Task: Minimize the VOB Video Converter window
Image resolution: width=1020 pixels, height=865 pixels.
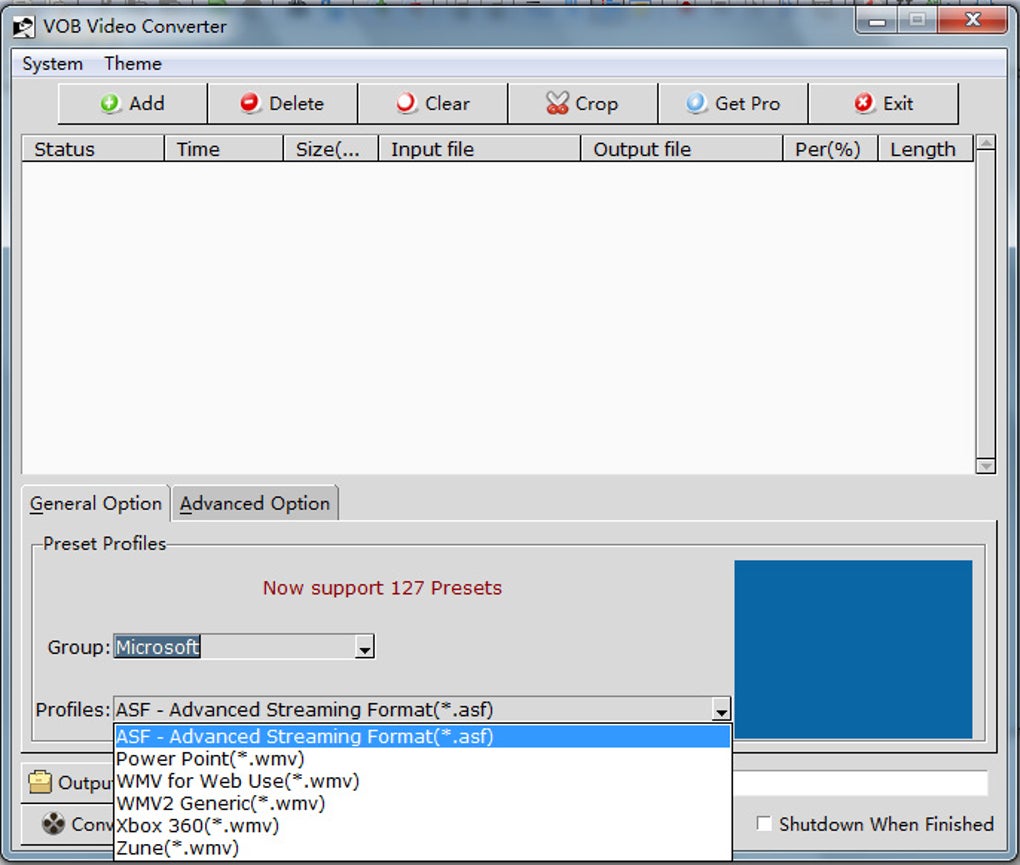Action: point(877,21)
